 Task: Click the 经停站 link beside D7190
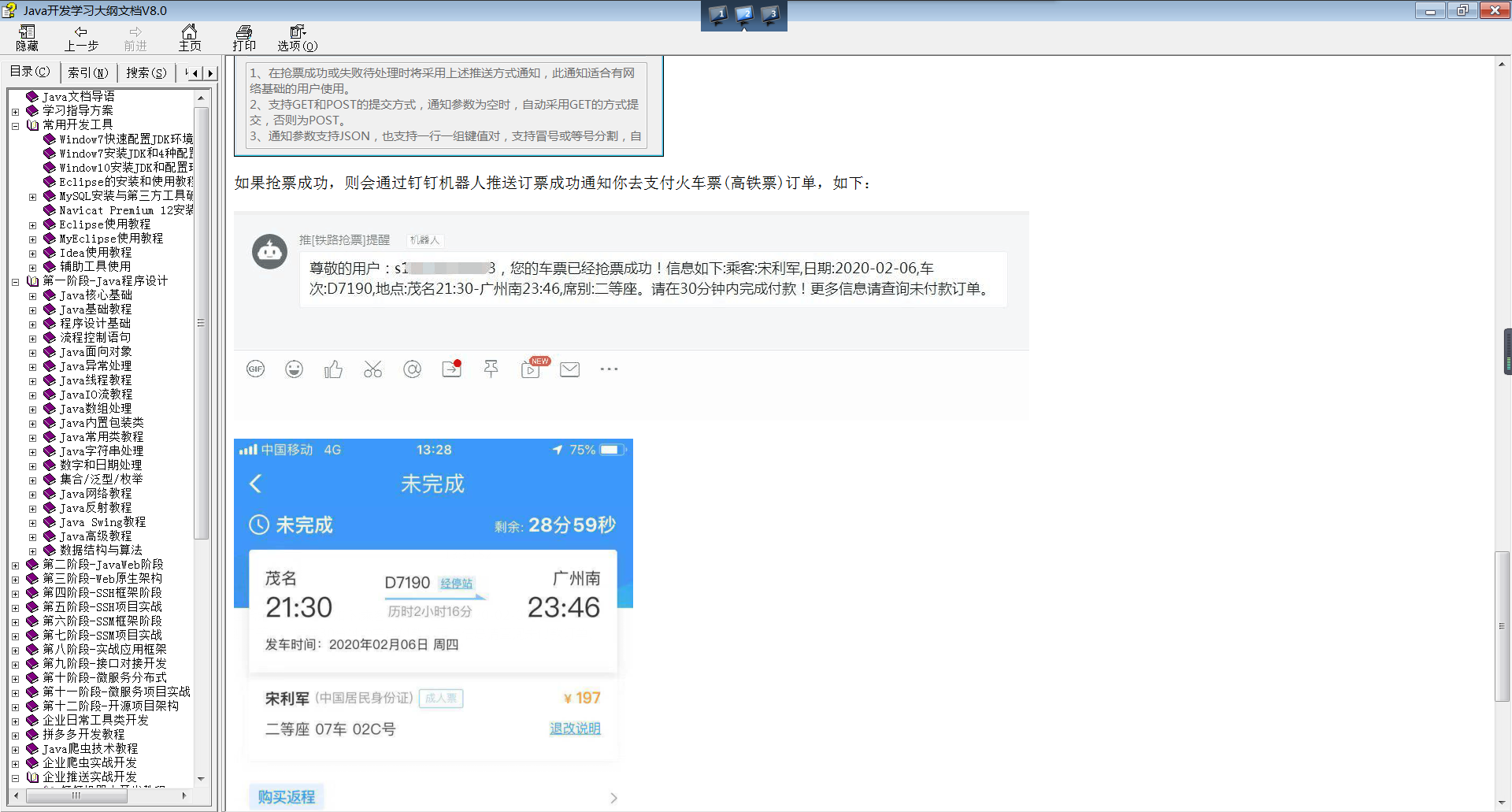point(456,584)
